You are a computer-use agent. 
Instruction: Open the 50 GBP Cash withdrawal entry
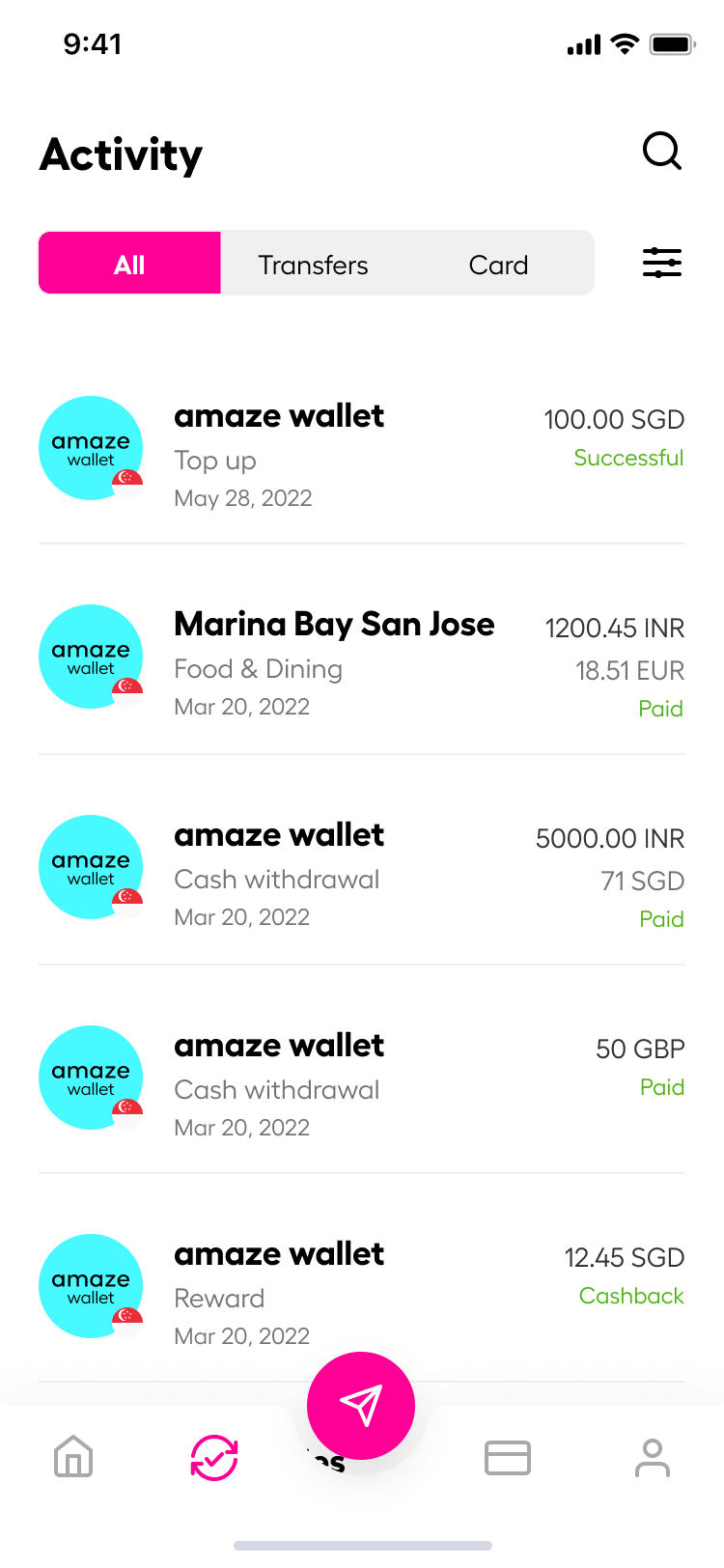(362, 1084)
